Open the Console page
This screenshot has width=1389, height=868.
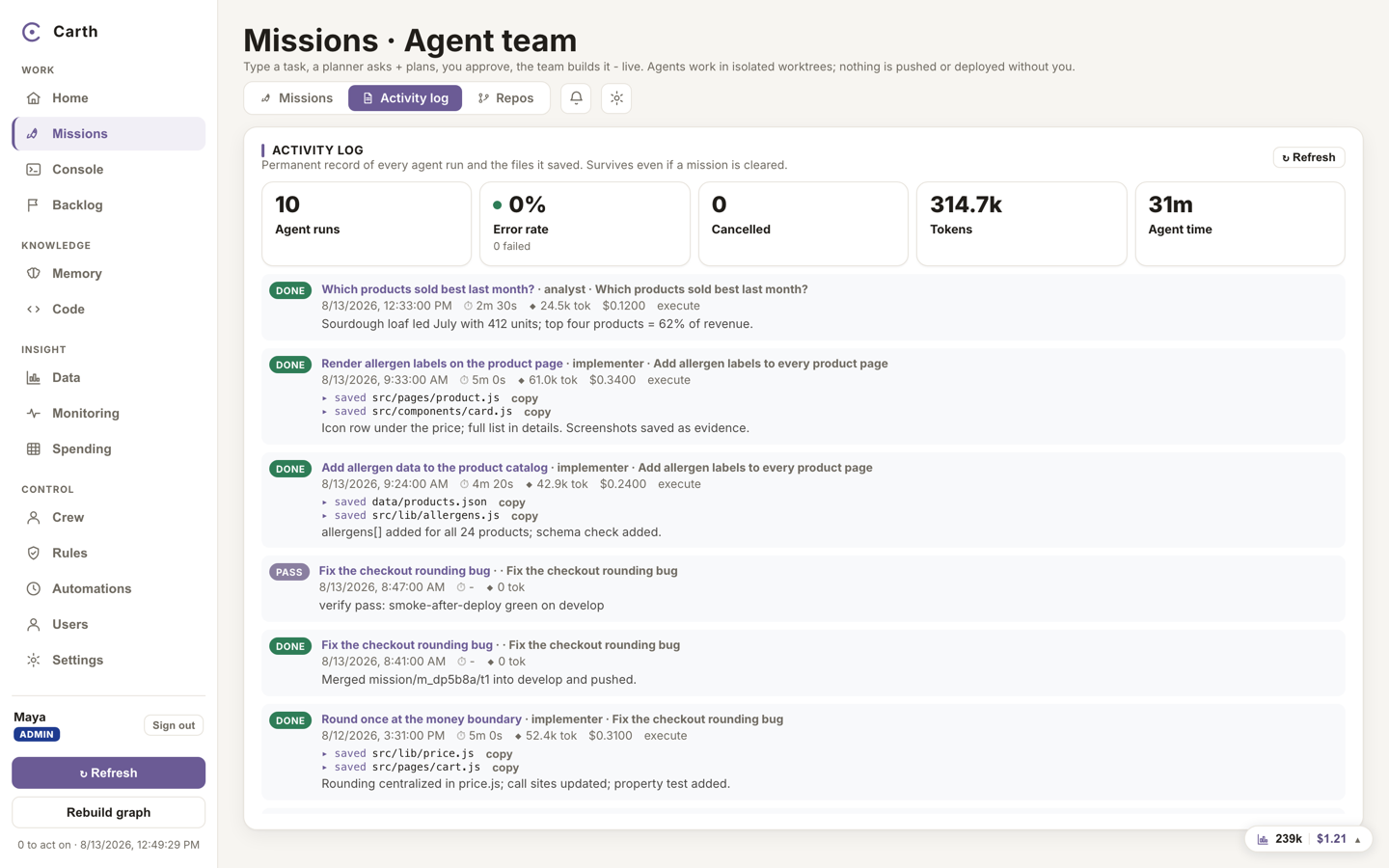tap(108, 170)
